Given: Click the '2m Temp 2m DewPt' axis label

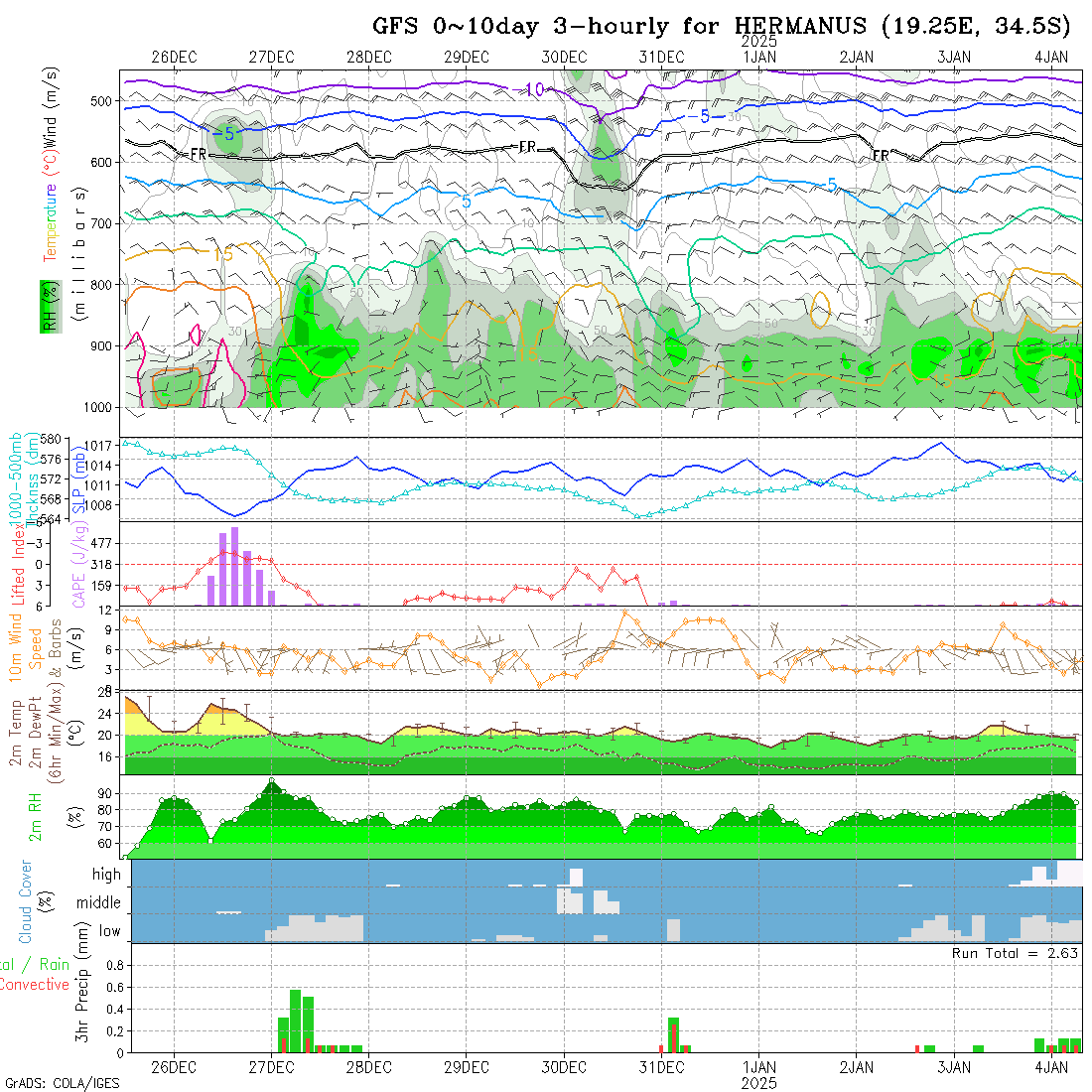Looking at the screenshot, I should (25, 733).
